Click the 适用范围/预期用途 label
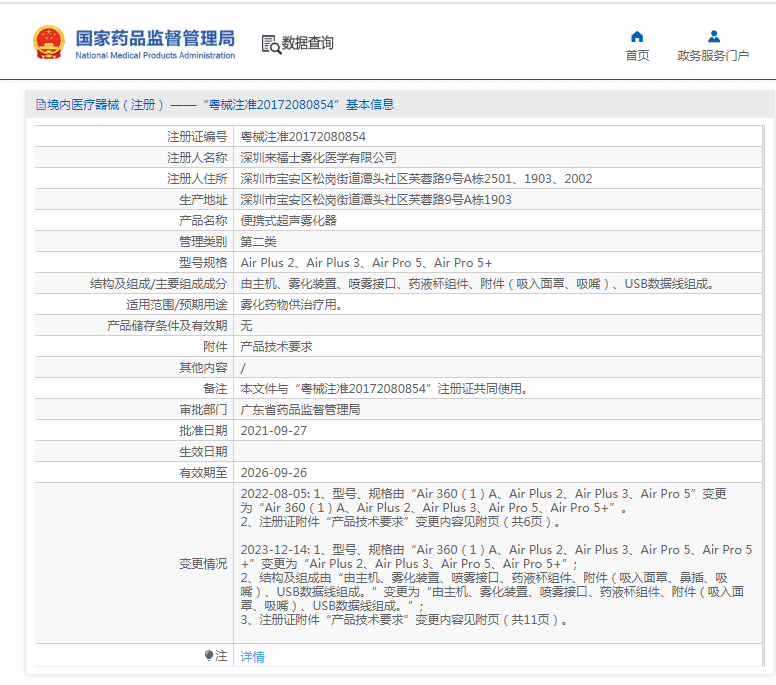 [x=176, y=304]
